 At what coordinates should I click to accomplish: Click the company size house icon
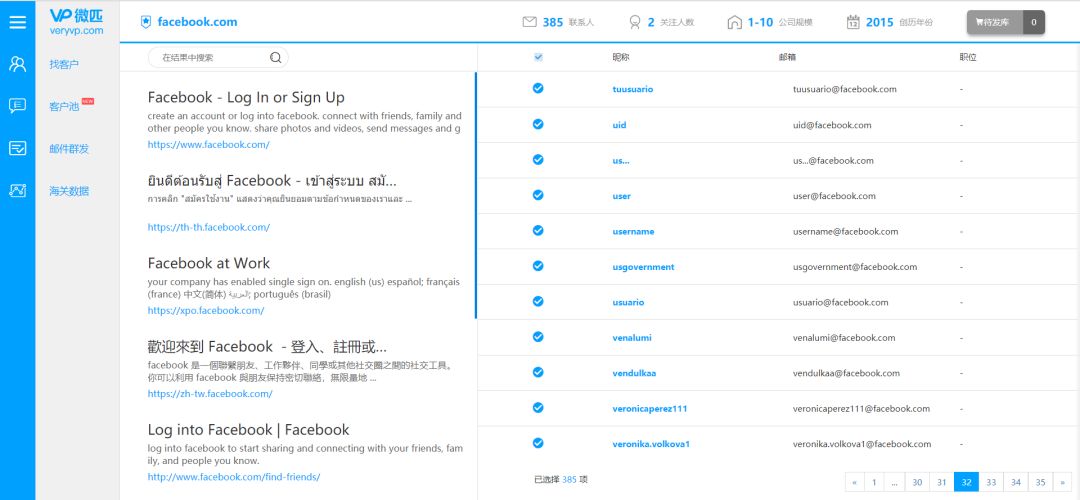click(x=734, y=22)
